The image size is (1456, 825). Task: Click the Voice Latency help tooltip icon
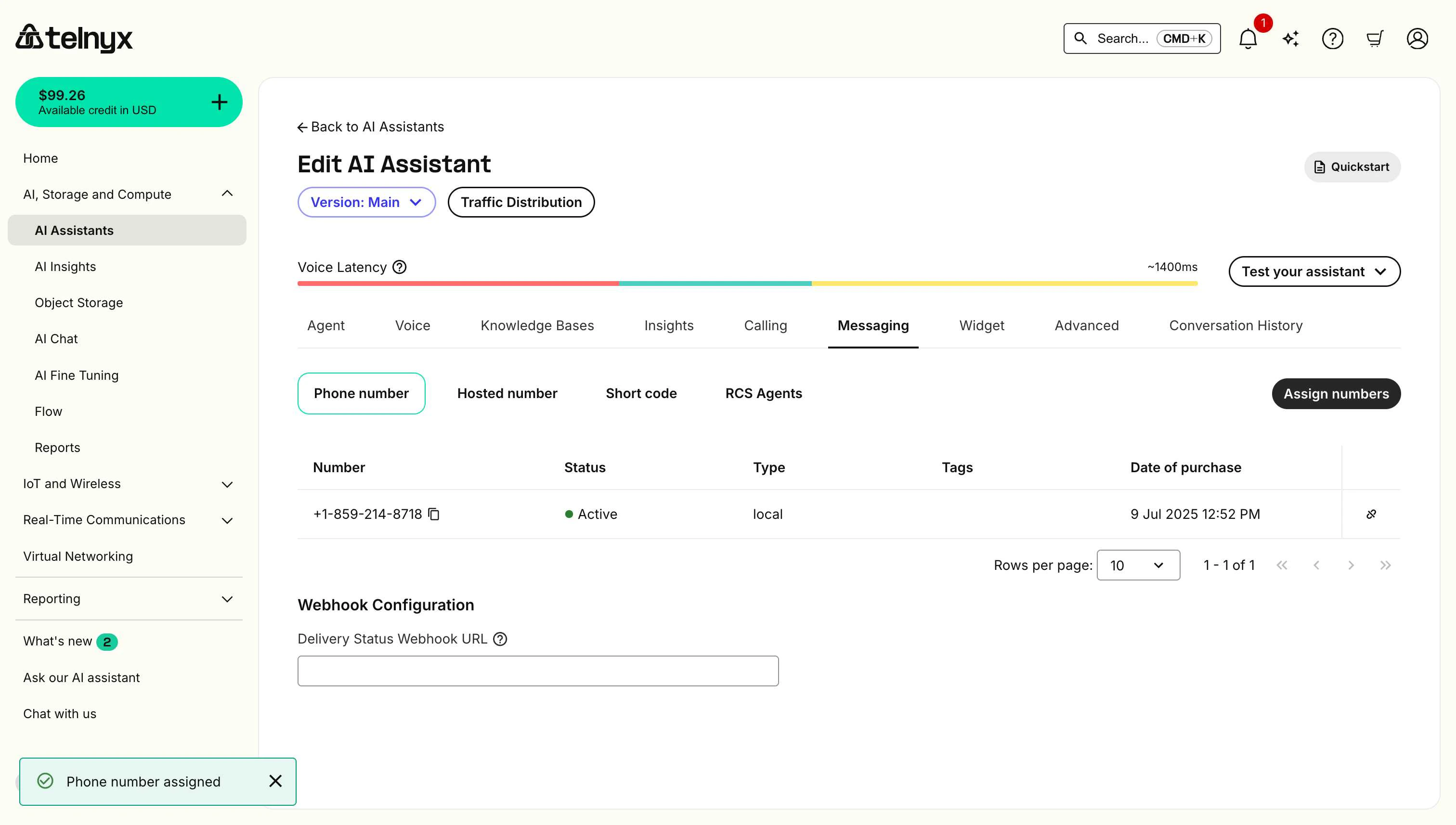click(x=400, y=267)
